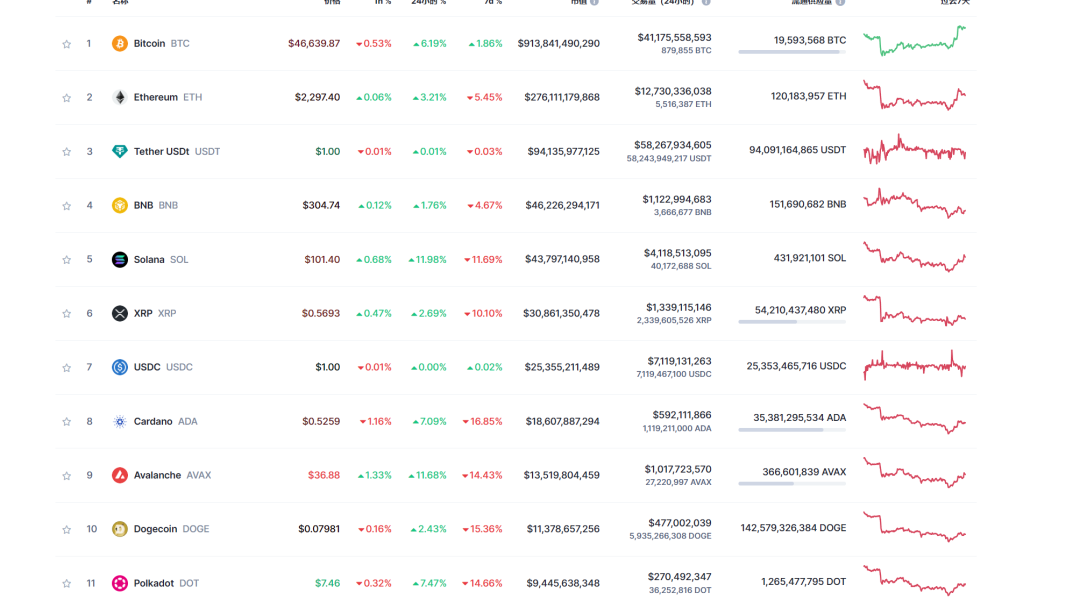Click the Solana coin logo icon

click(121, 259)
